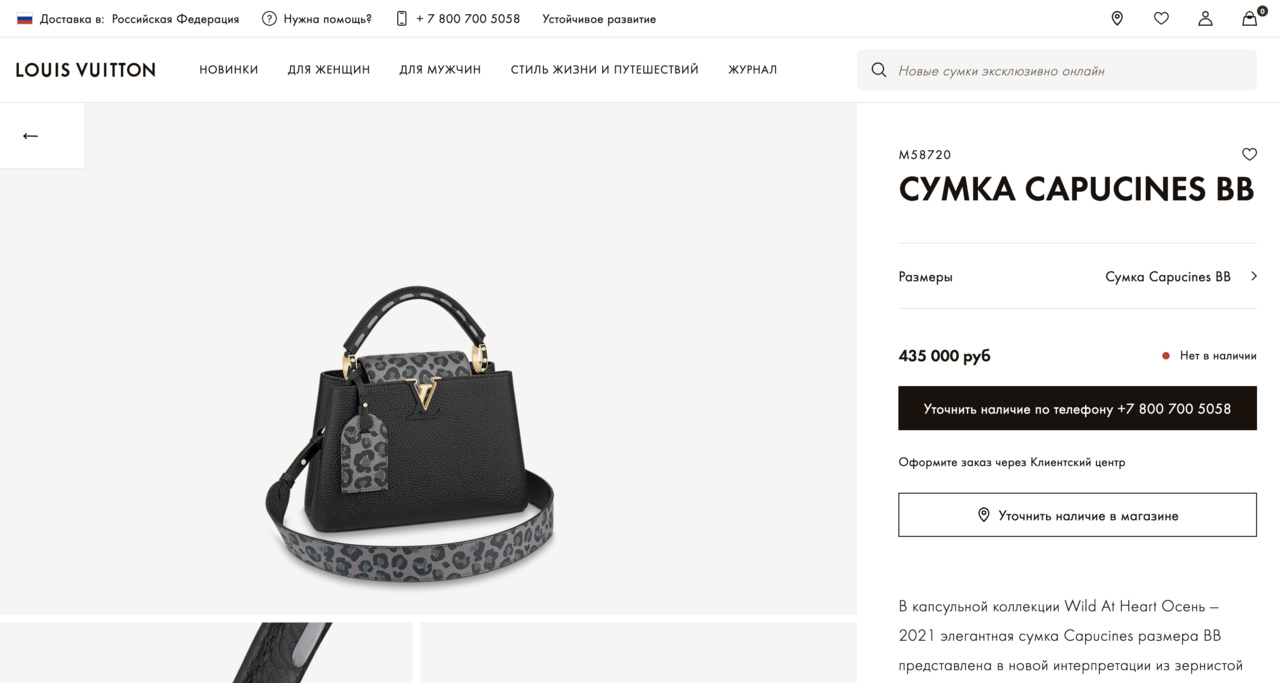Viewport: 1280px width, 683px height.
Task: Open the Устойчивое развитие link
Action: point(599,19)
